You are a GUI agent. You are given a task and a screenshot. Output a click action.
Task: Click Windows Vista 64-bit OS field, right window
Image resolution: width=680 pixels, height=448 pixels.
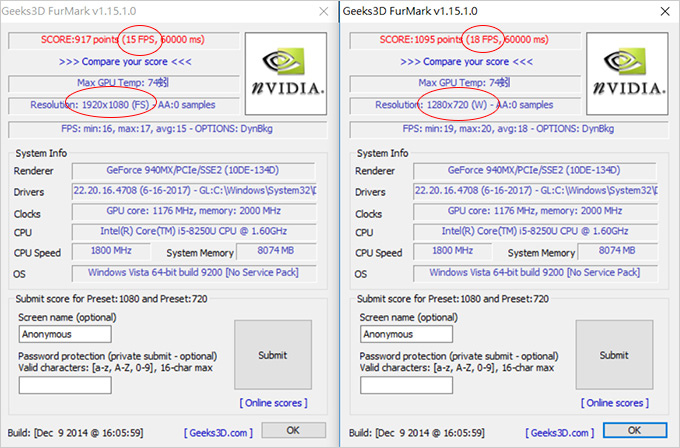(536, 273)
